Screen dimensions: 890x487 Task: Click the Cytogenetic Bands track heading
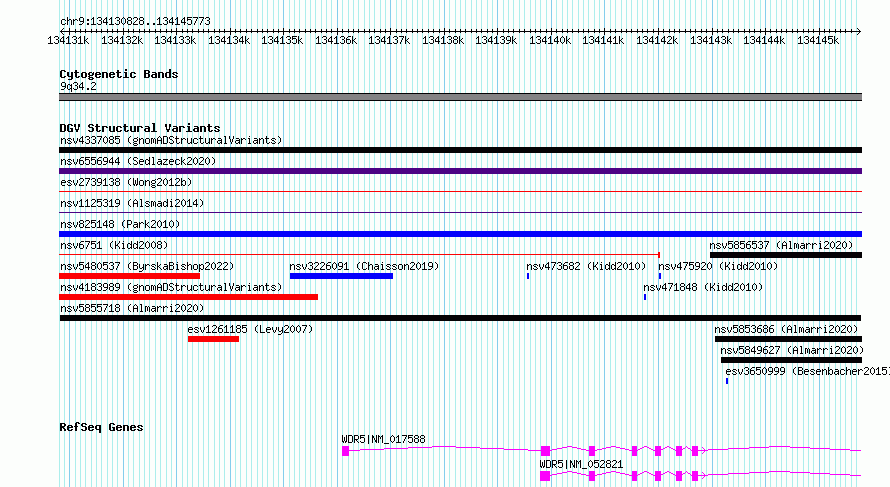(x=119, y=74)
